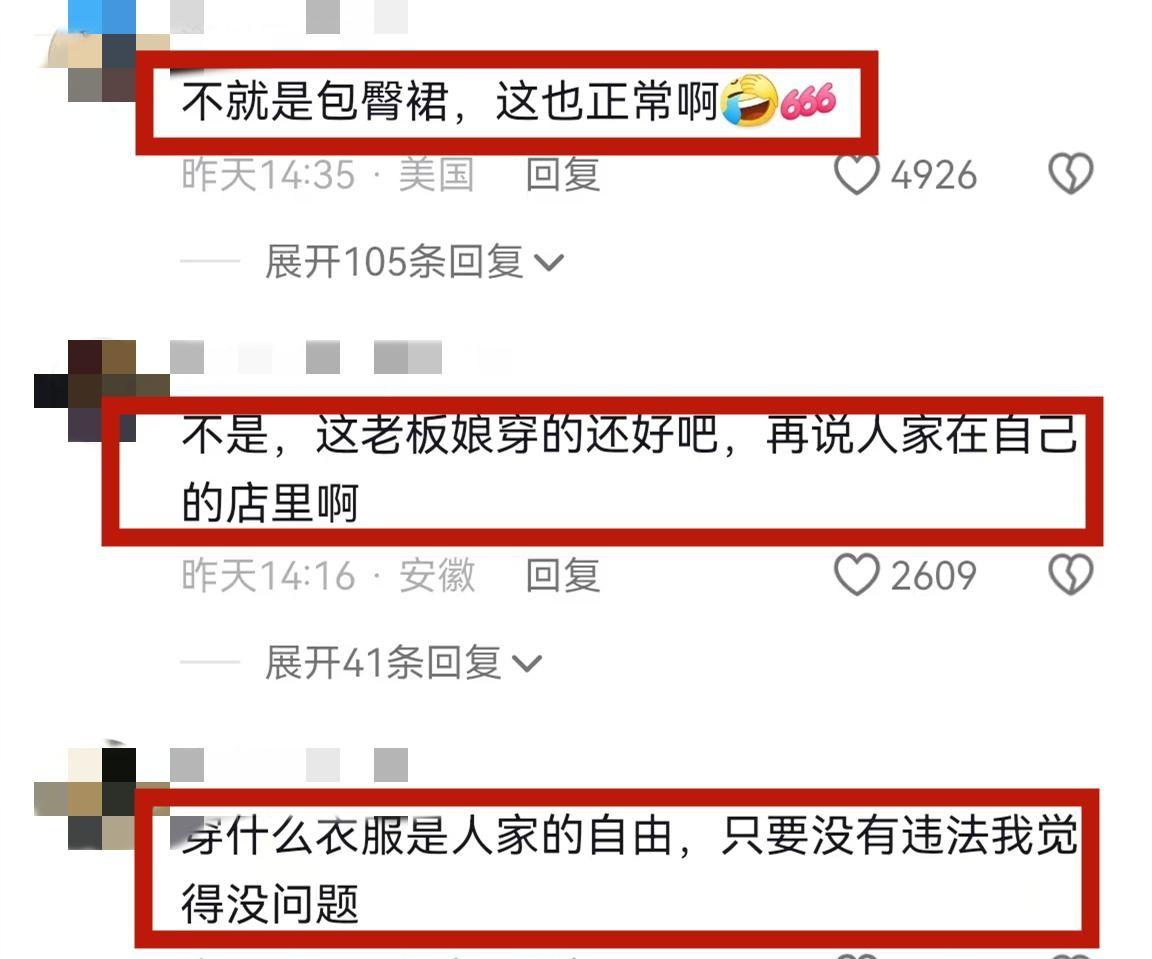Viewport: 1152px width, 959px height.
Task: Reply to the comment from 美国
Action: click(563, 175)
